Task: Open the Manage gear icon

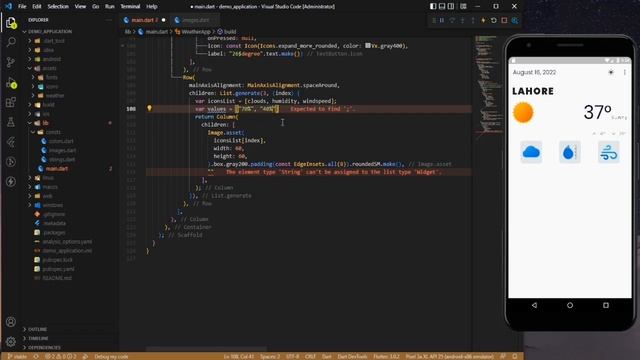Action: tap(11, 342)
